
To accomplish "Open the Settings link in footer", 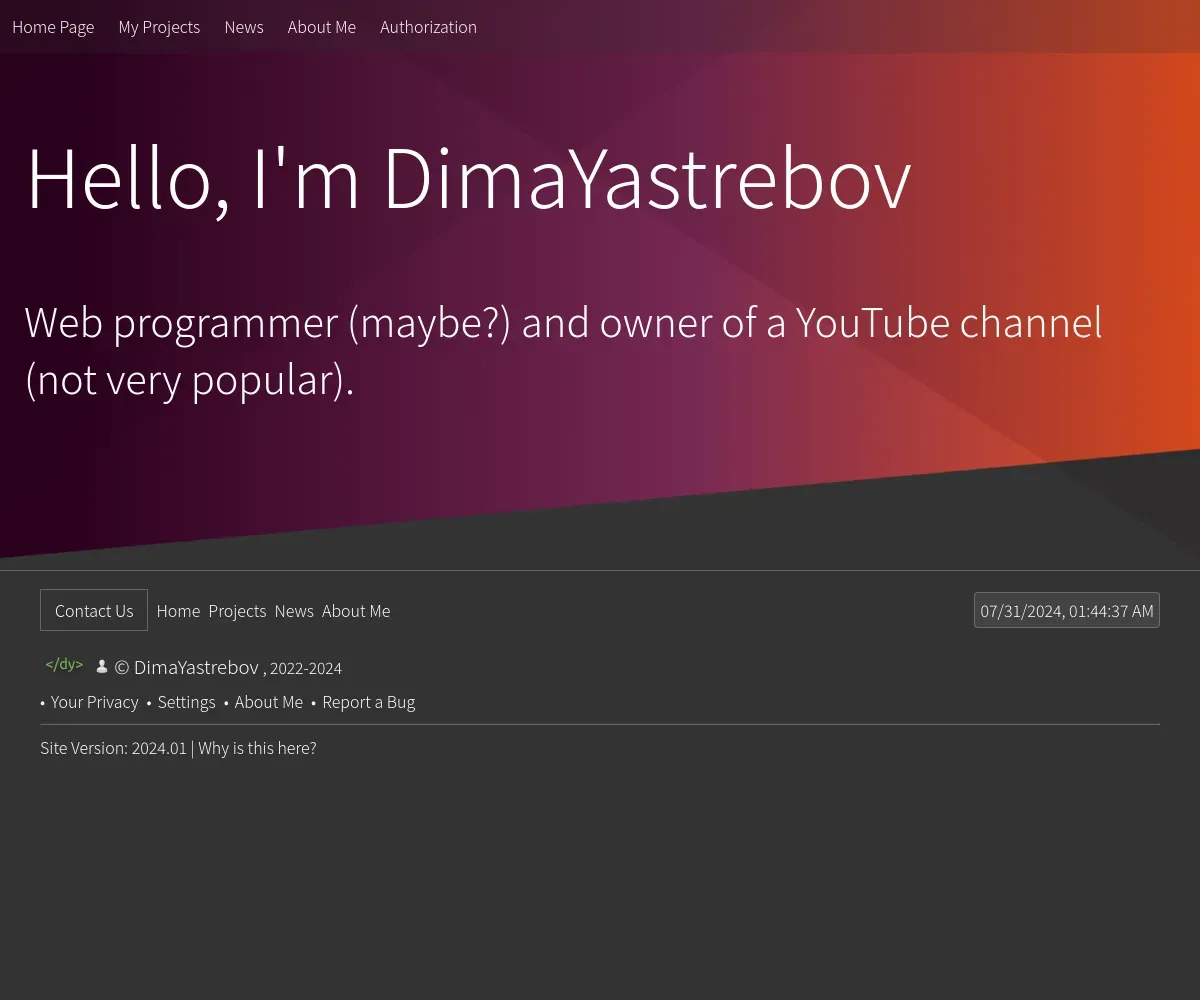I will coord(186,702).
